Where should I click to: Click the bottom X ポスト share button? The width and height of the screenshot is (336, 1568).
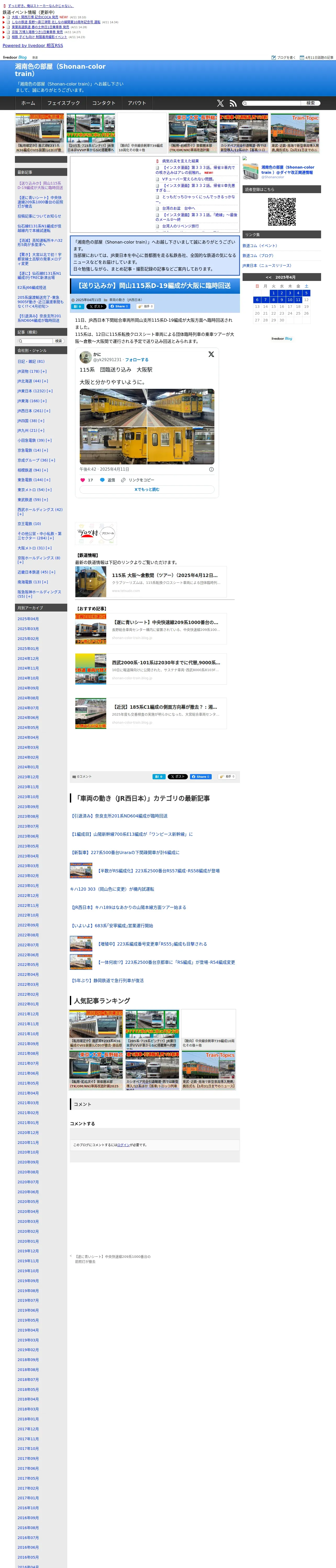tap(177, 777)
